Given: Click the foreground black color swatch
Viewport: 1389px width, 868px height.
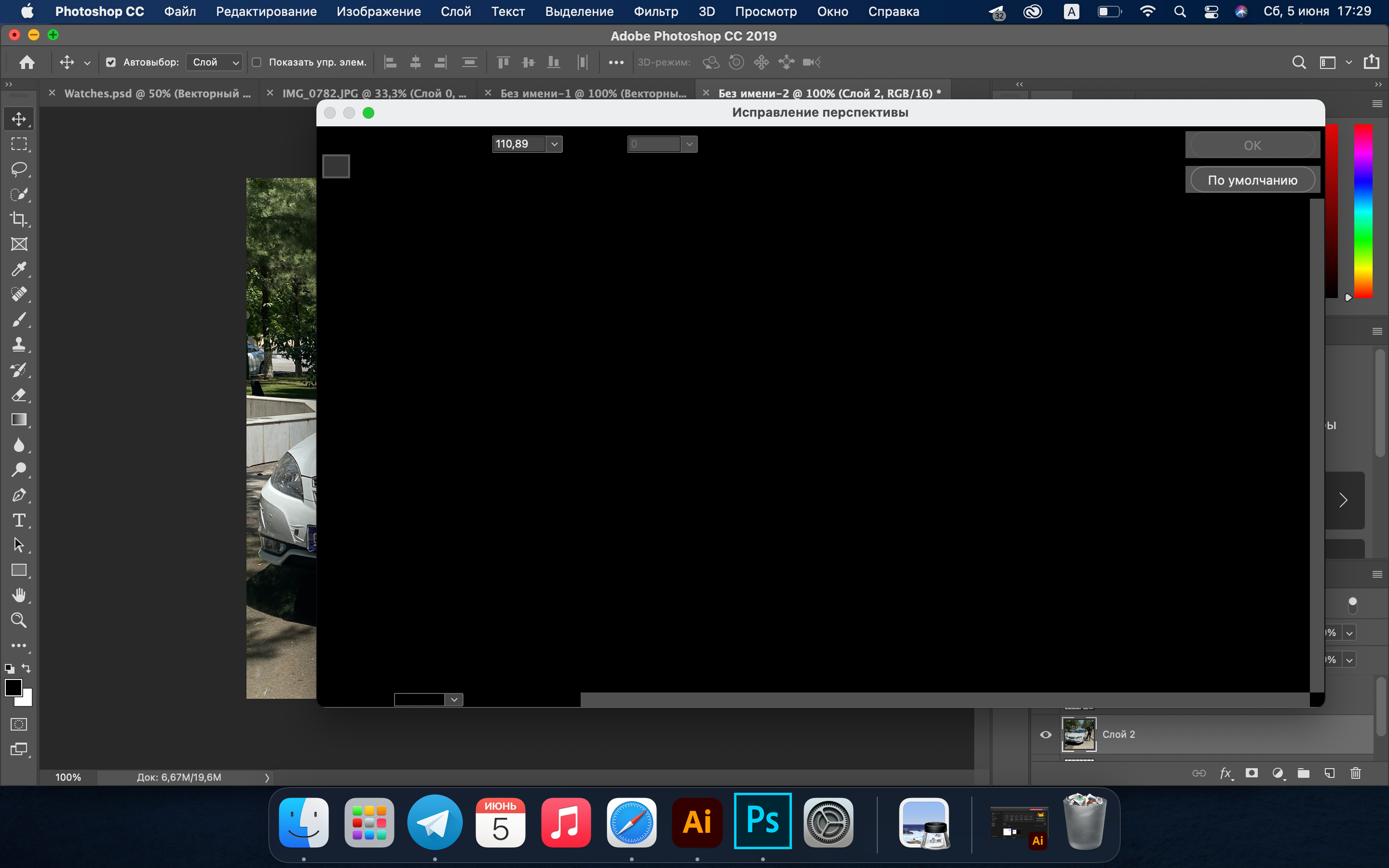Looking at the screenshot, I should pyautogui.click(x=13, y=687).
